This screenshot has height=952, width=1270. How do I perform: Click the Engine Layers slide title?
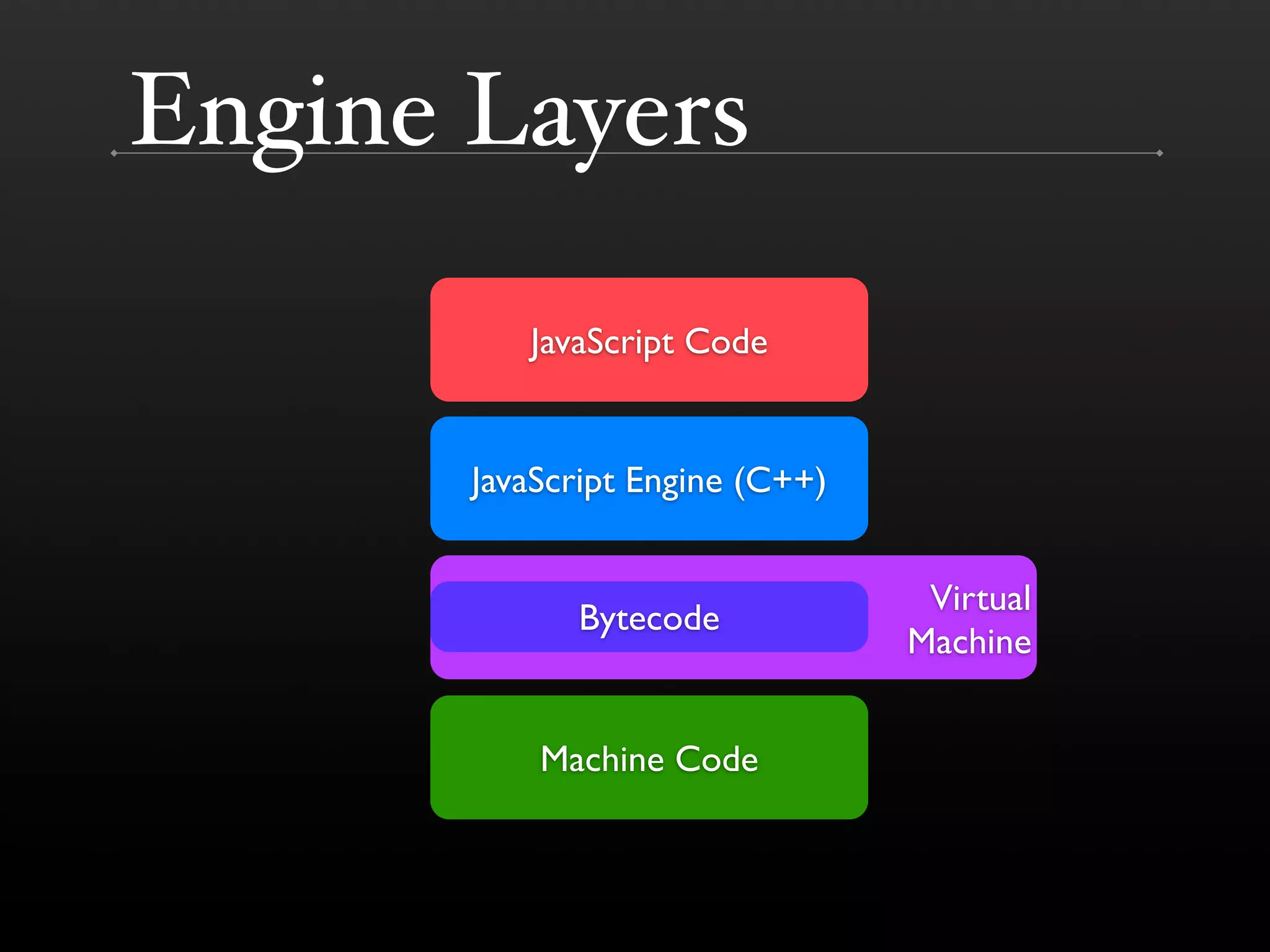[x=439, y=112]
